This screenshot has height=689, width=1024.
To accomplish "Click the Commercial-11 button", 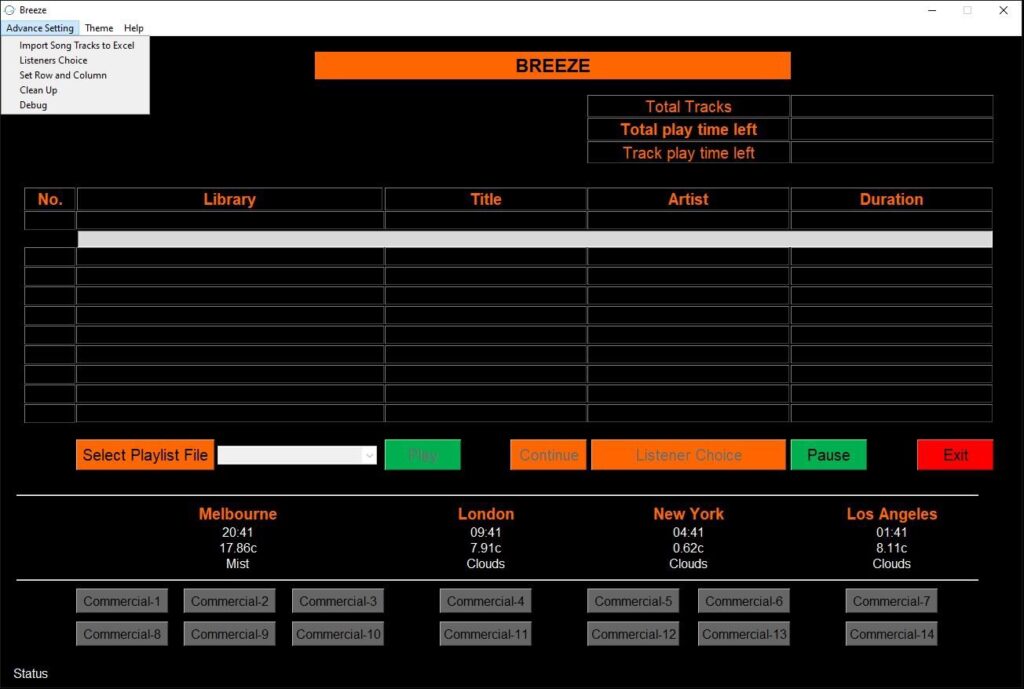I will click(485, 634).
